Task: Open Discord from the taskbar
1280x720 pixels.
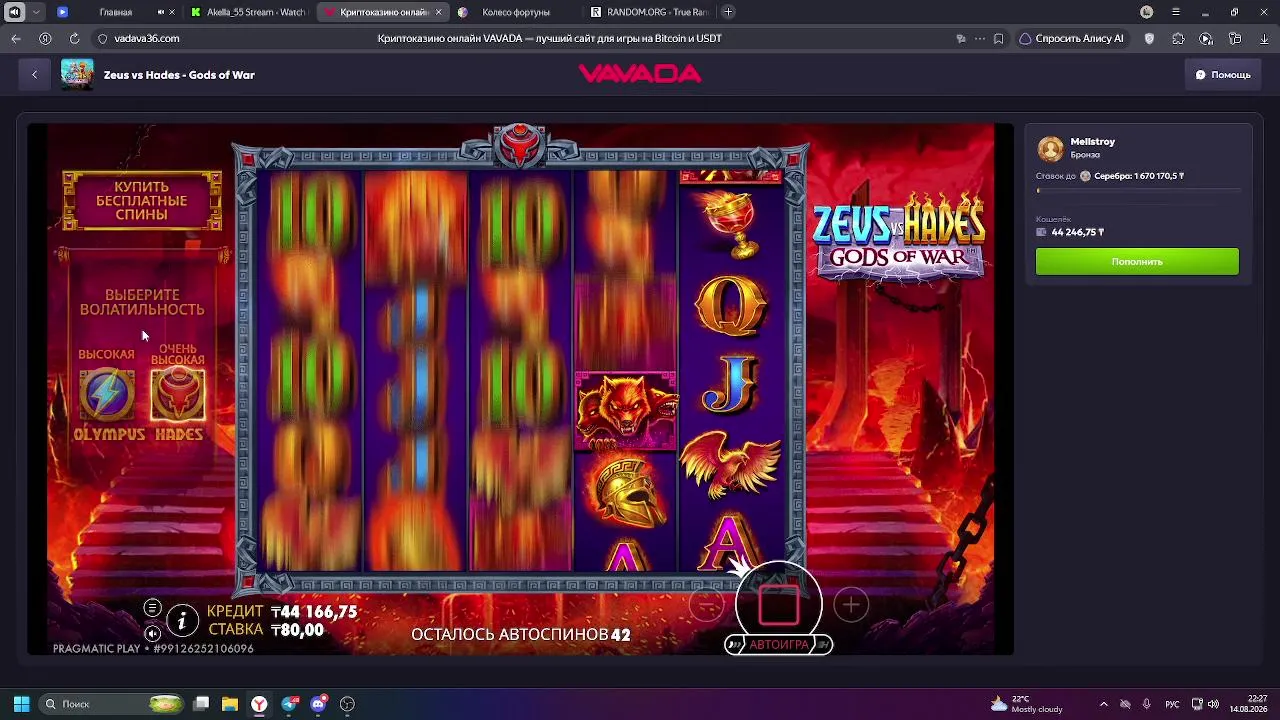Action: tap(319, 704)
